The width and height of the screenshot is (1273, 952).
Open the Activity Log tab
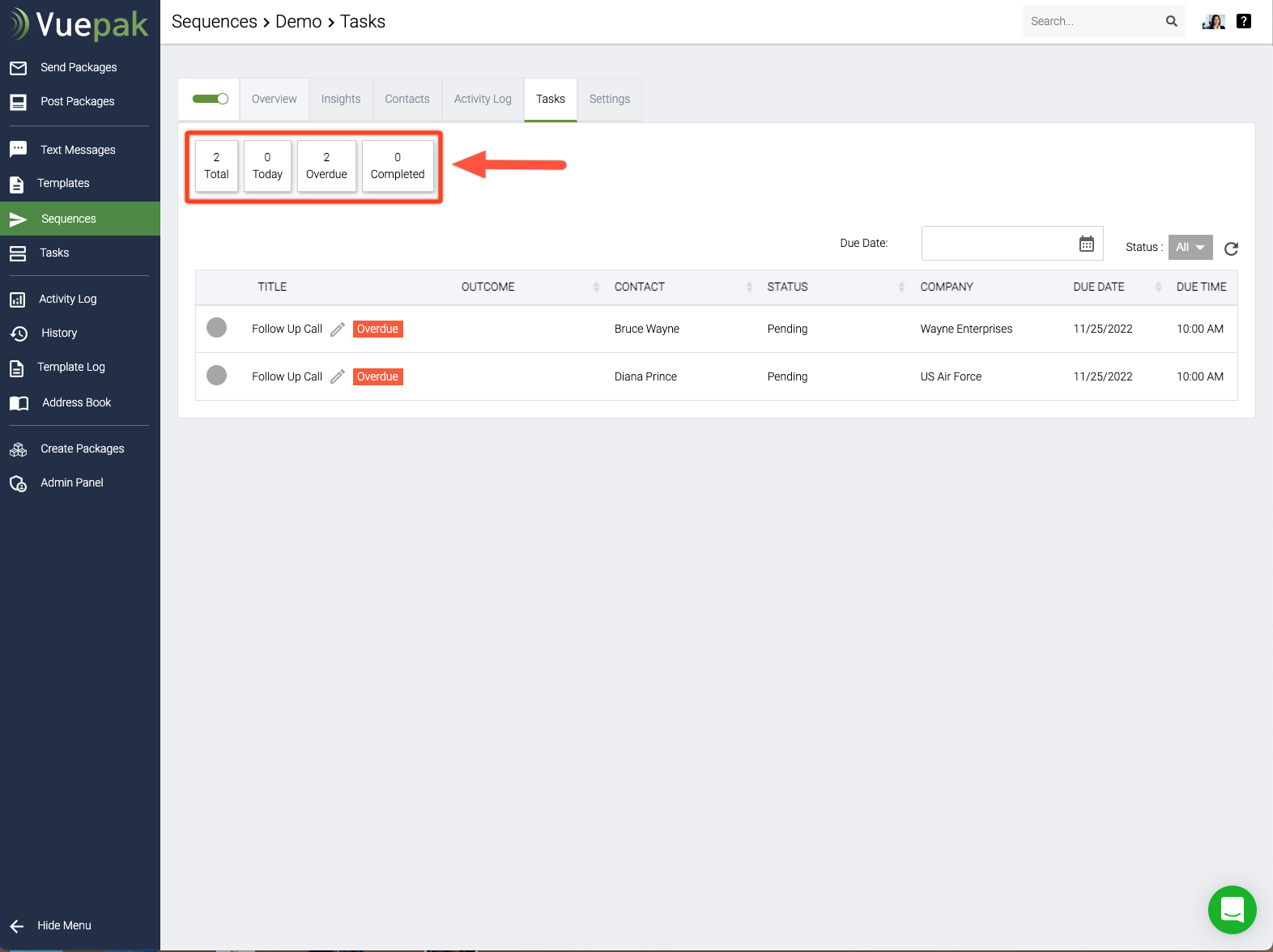point(483,99)
